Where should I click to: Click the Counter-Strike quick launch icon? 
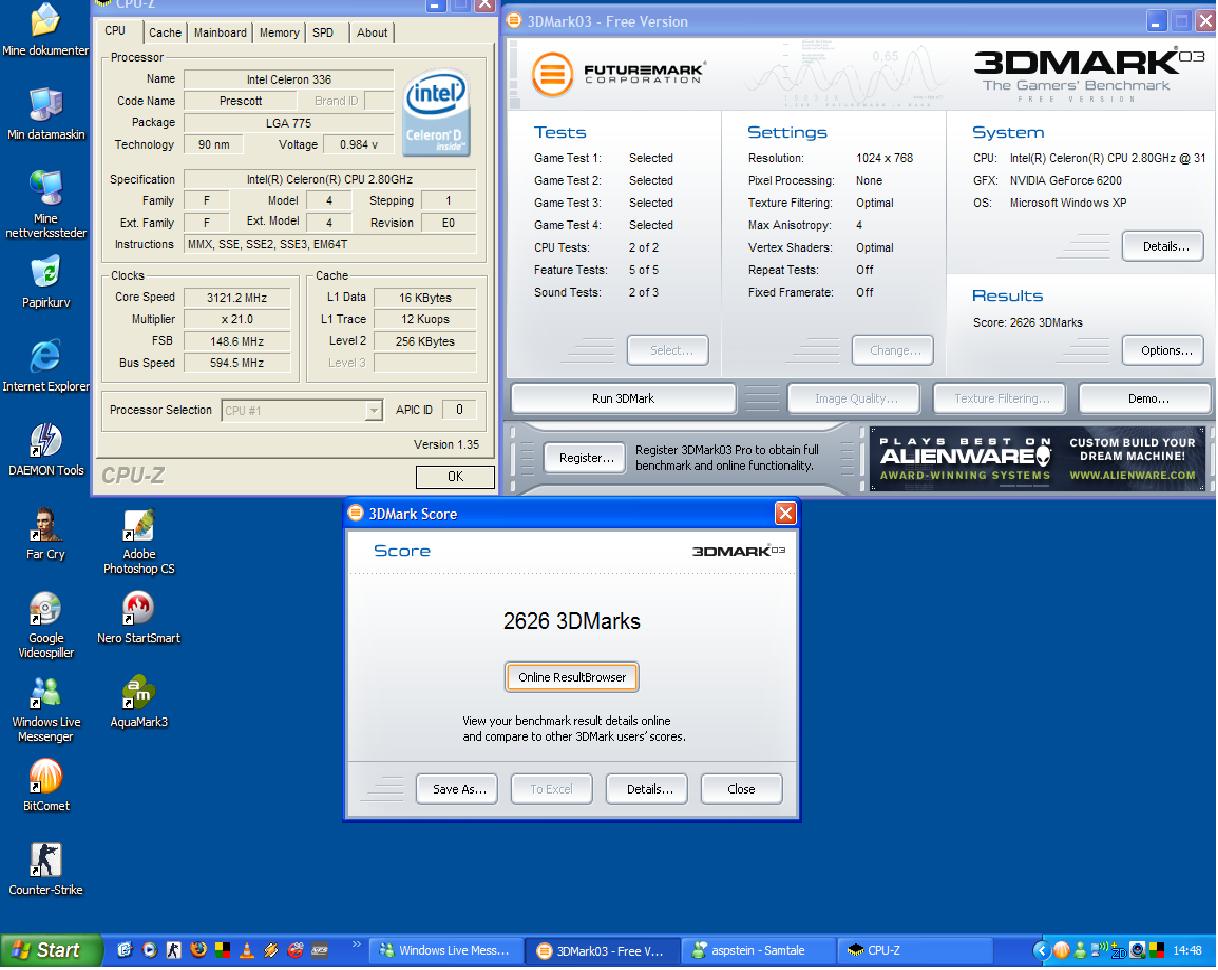[x=174, y=950]
